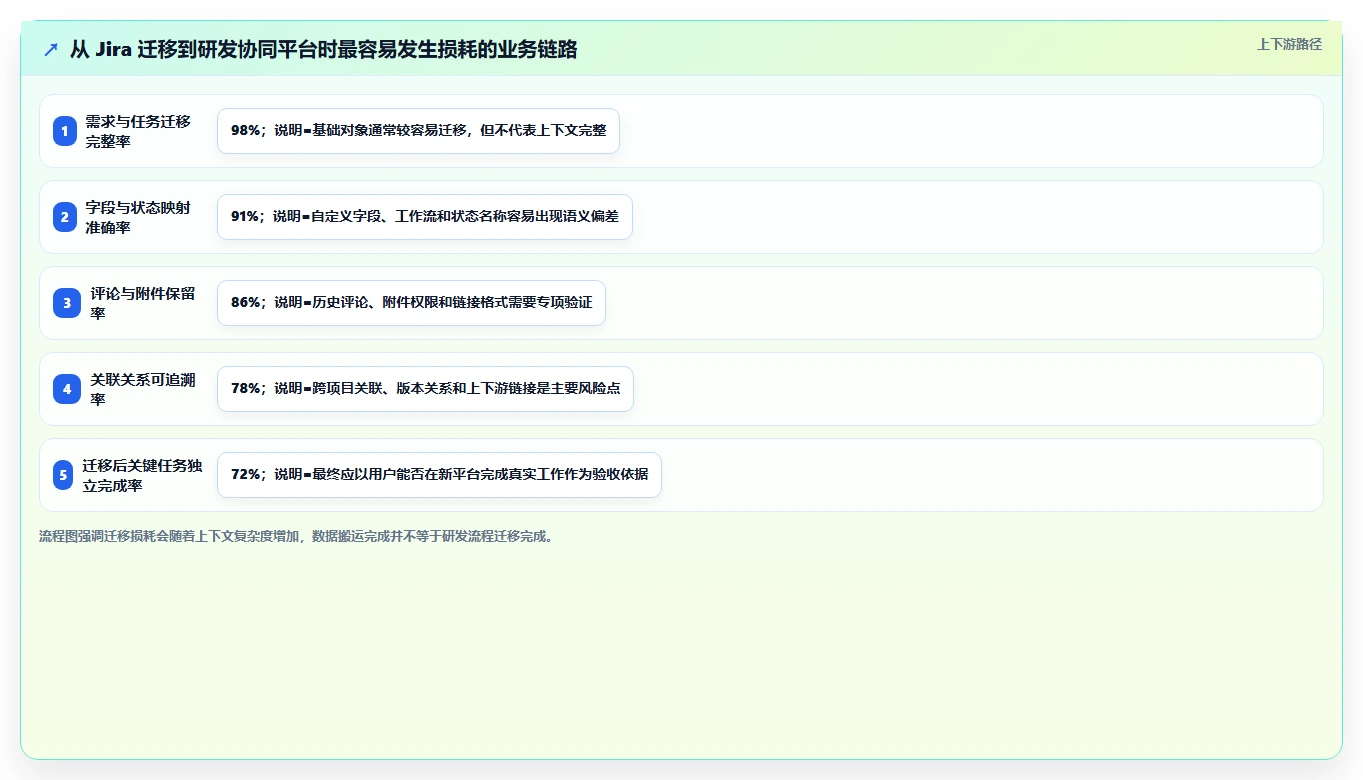1363x780 pixels.
Task: Click the footnote 流程图强调迁移损耗
Action: click(x=296, y=536)
